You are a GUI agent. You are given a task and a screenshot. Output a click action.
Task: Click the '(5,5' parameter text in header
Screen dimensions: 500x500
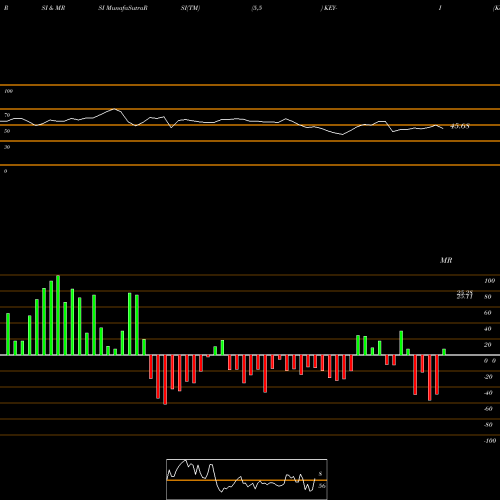(257, 8)
